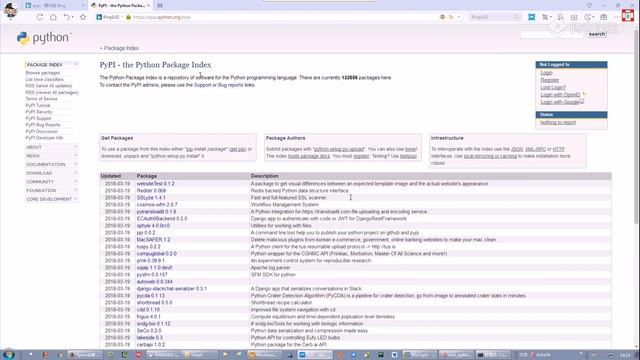Open the downloads icon in the browser toolbar
The image size is (640, 360).
tap(574, 17)
